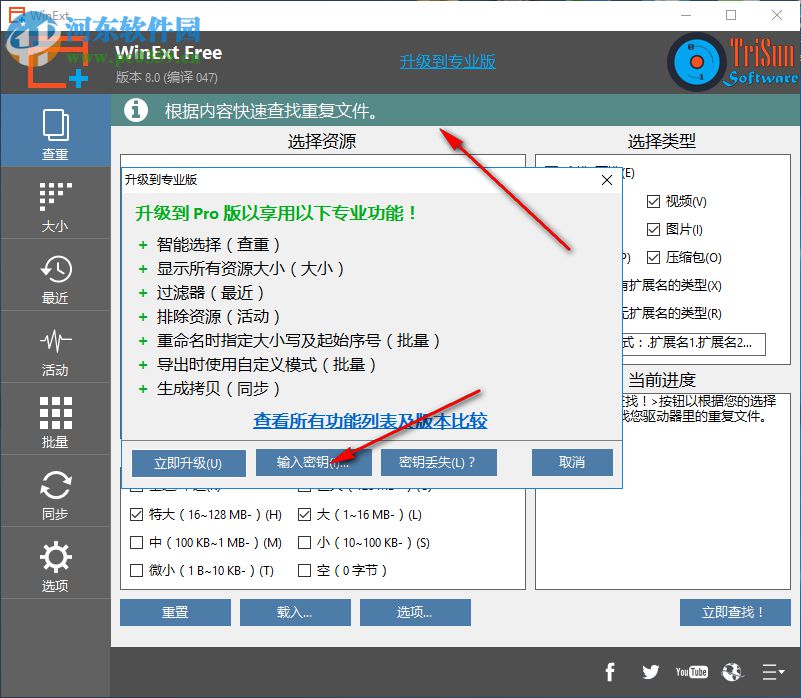Disable the 压缩包(O) option
The height and width of the screenshot is (698, 801).
pyautogui.click(x=654, y=257)
